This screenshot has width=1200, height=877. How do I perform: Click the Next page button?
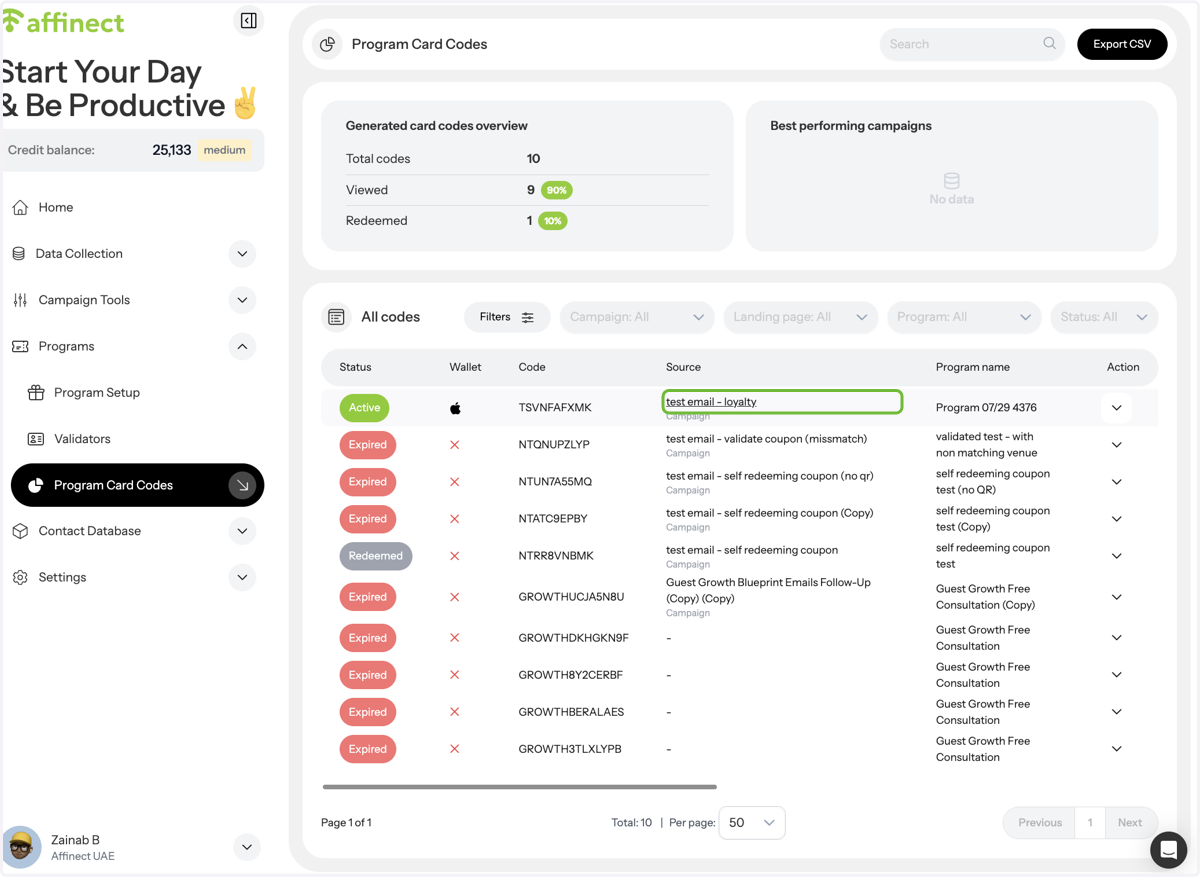pyautogui.click(x=1130, y=823)
